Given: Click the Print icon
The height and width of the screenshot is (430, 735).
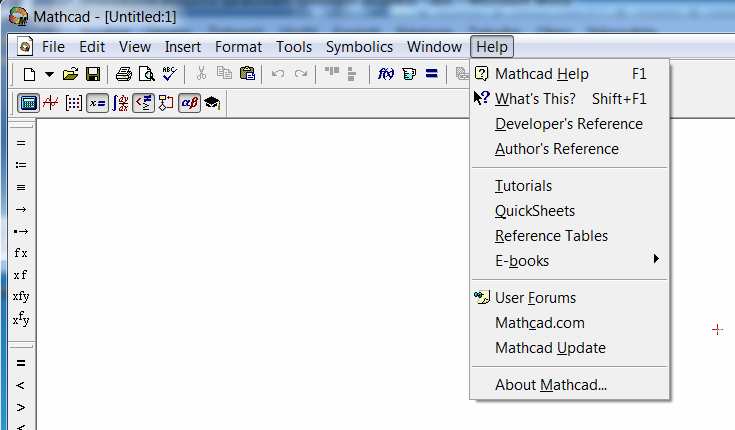Looking at the screenshot, I should (124, 74).
